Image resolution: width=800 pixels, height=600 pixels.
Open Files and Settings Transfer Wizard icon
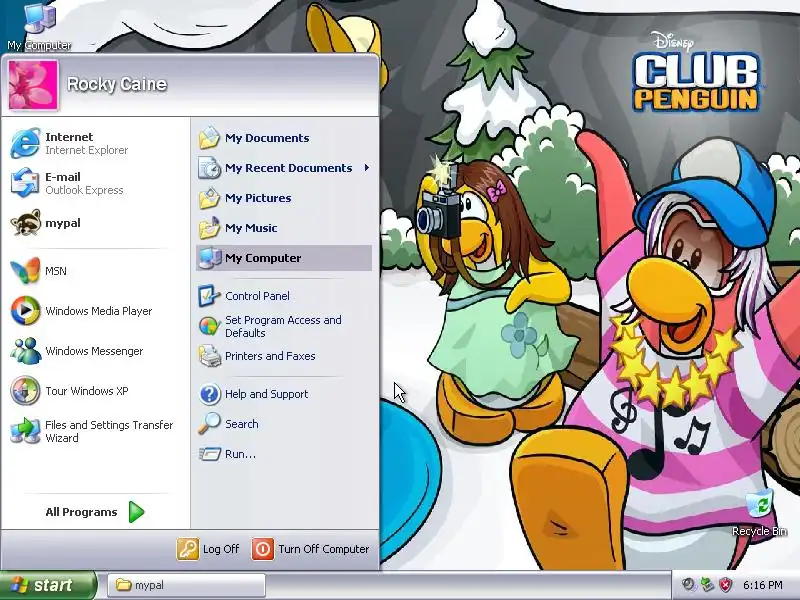pos(24,431)
